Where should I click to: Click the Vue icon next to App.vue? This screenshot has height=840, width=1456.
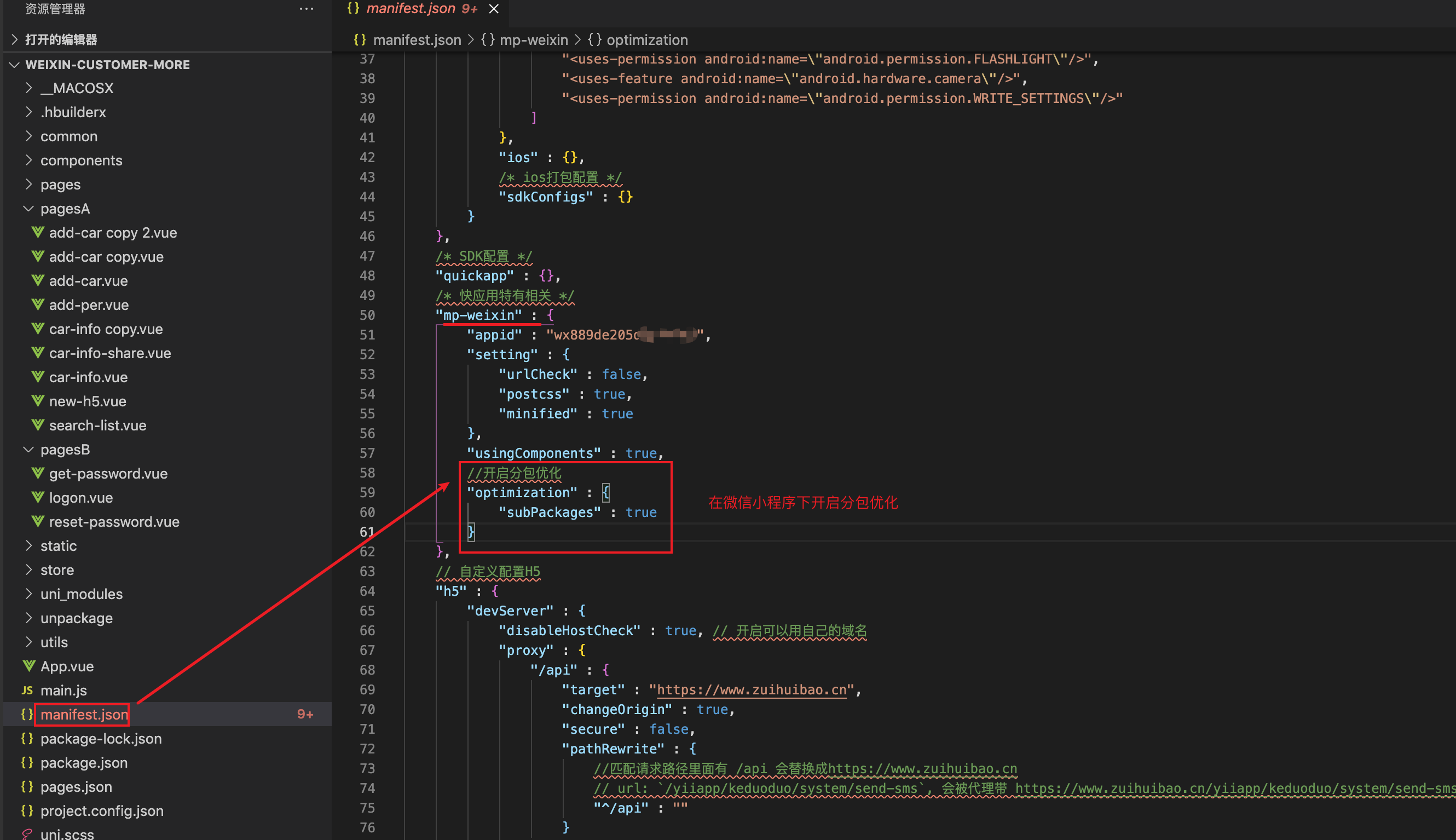[x=30, y=666]
